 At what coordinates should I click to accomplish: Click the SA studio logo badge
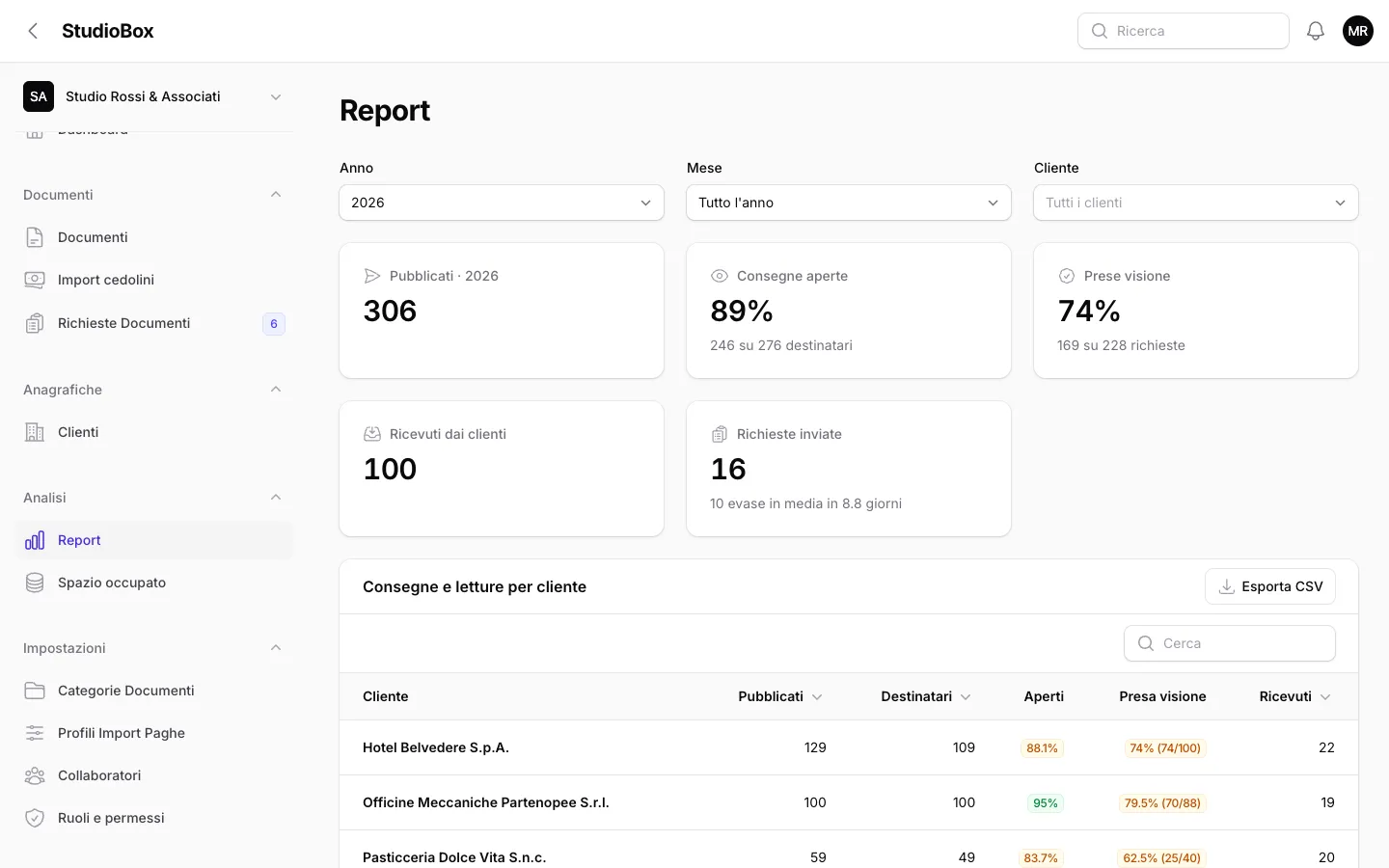(39, 96)
